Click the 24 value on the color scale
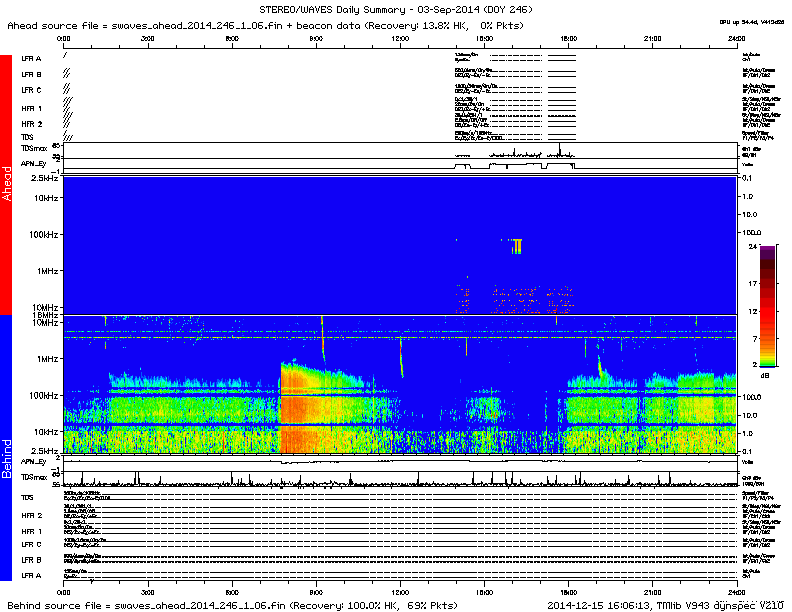The width and height of the screenshot is (792, 612). [x=753, y=246]
